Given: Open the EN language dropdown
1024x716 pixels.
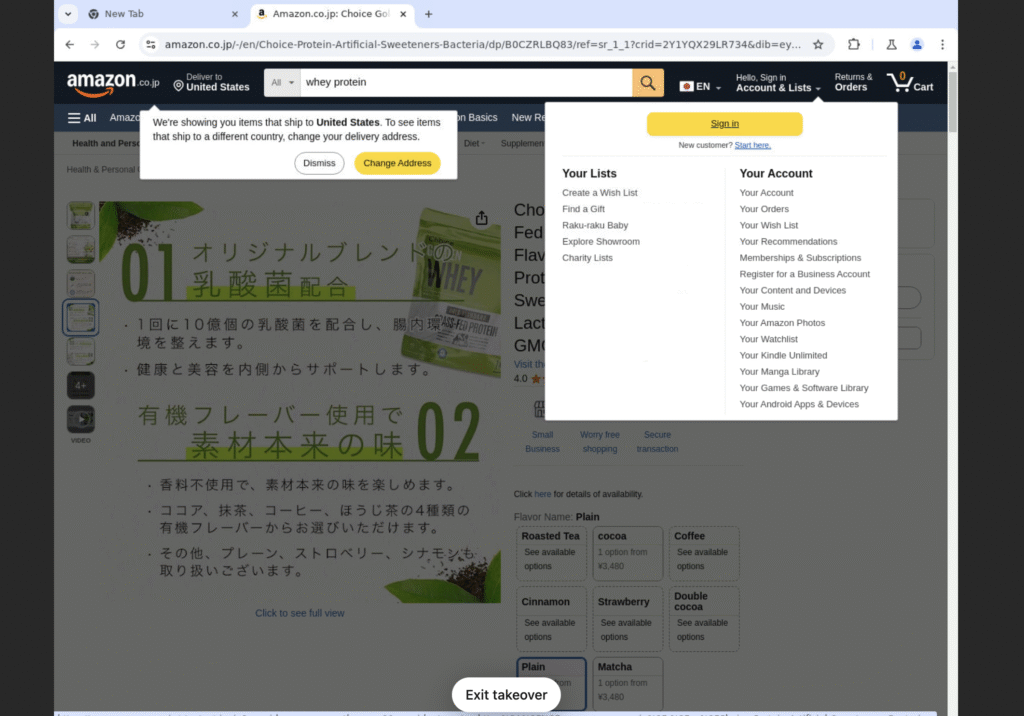Looking at the screenshot, I should point(700,86).
